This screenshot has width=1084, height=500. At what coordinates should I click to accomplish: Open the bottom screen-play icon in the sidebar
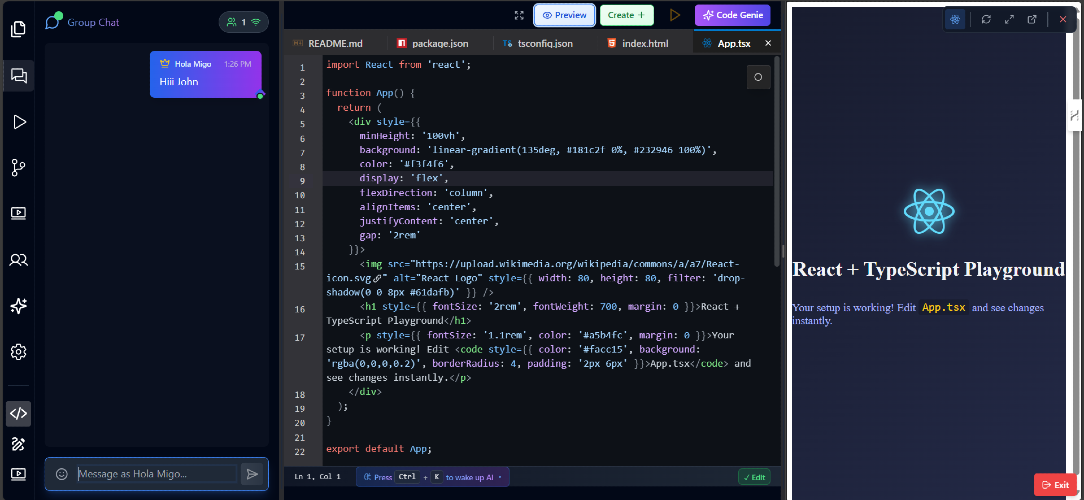[x=19, y=474]
